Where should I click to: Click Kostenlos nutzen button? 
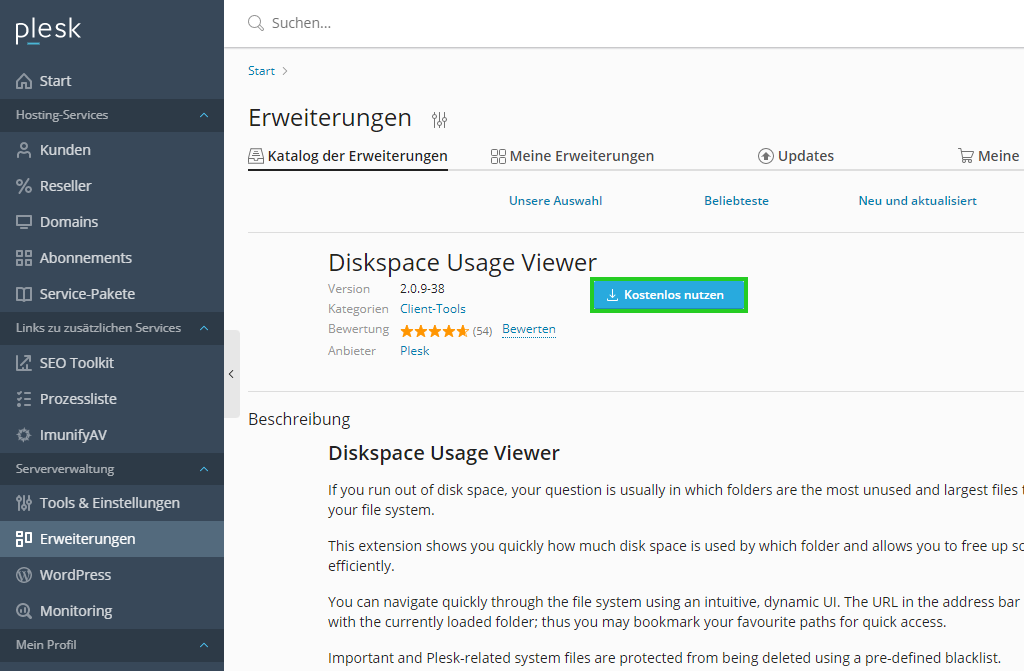coord(669,295)
